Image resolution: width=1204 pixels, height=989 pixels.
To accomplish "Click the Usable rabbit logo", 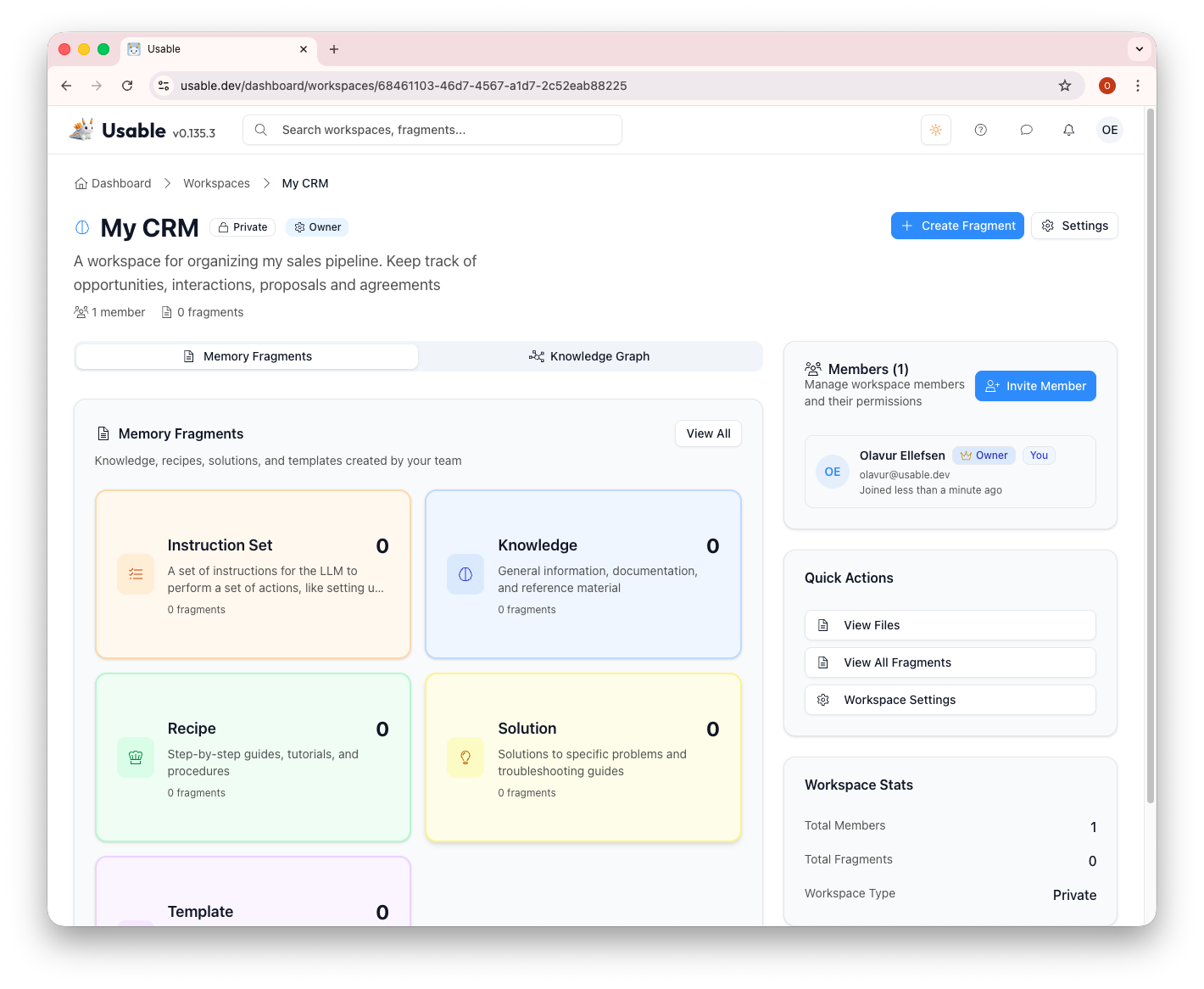I will click(81, 129).
